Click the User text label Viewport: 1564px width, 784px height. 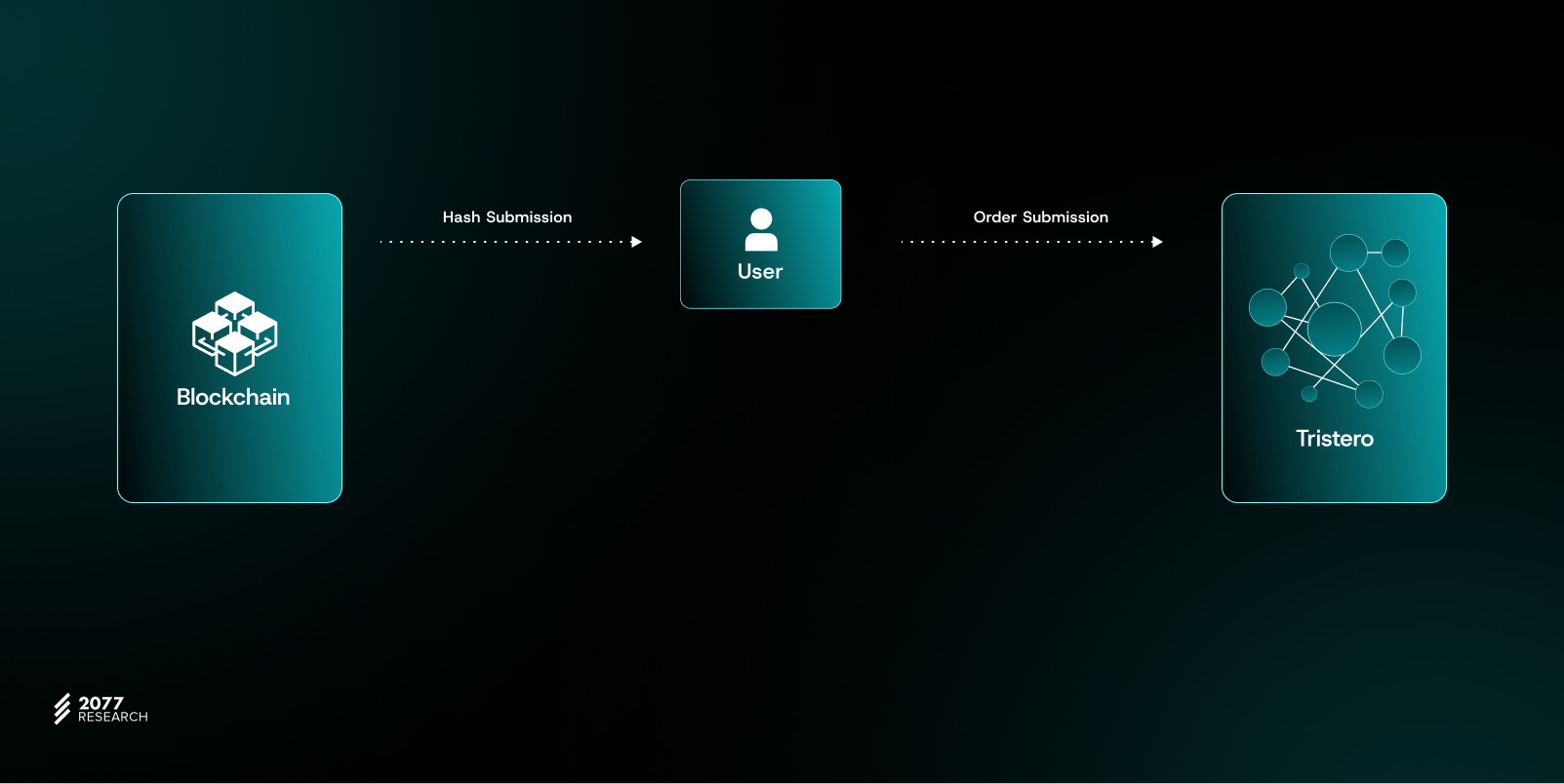(760, 272)
